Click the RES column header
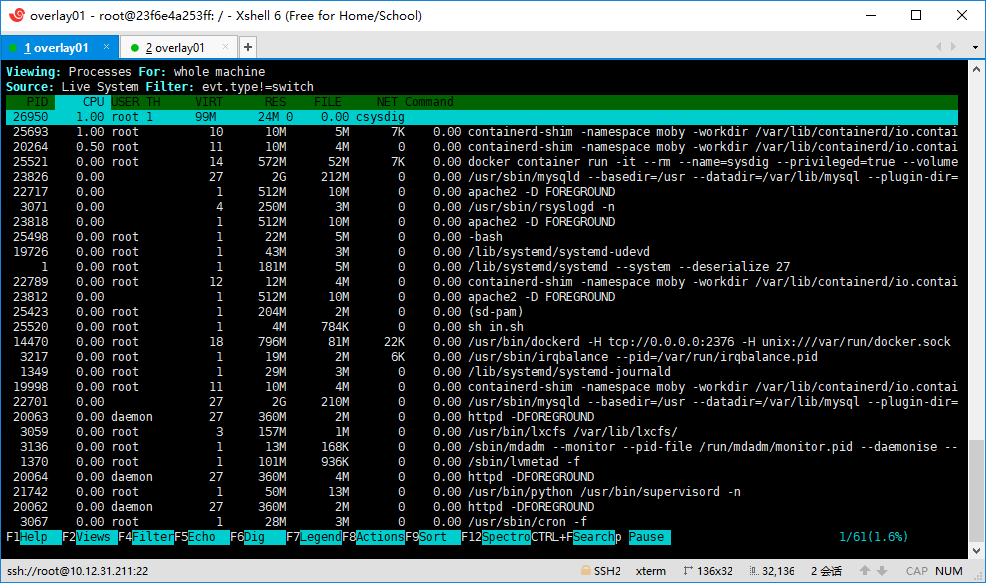 tap(275, 102)
